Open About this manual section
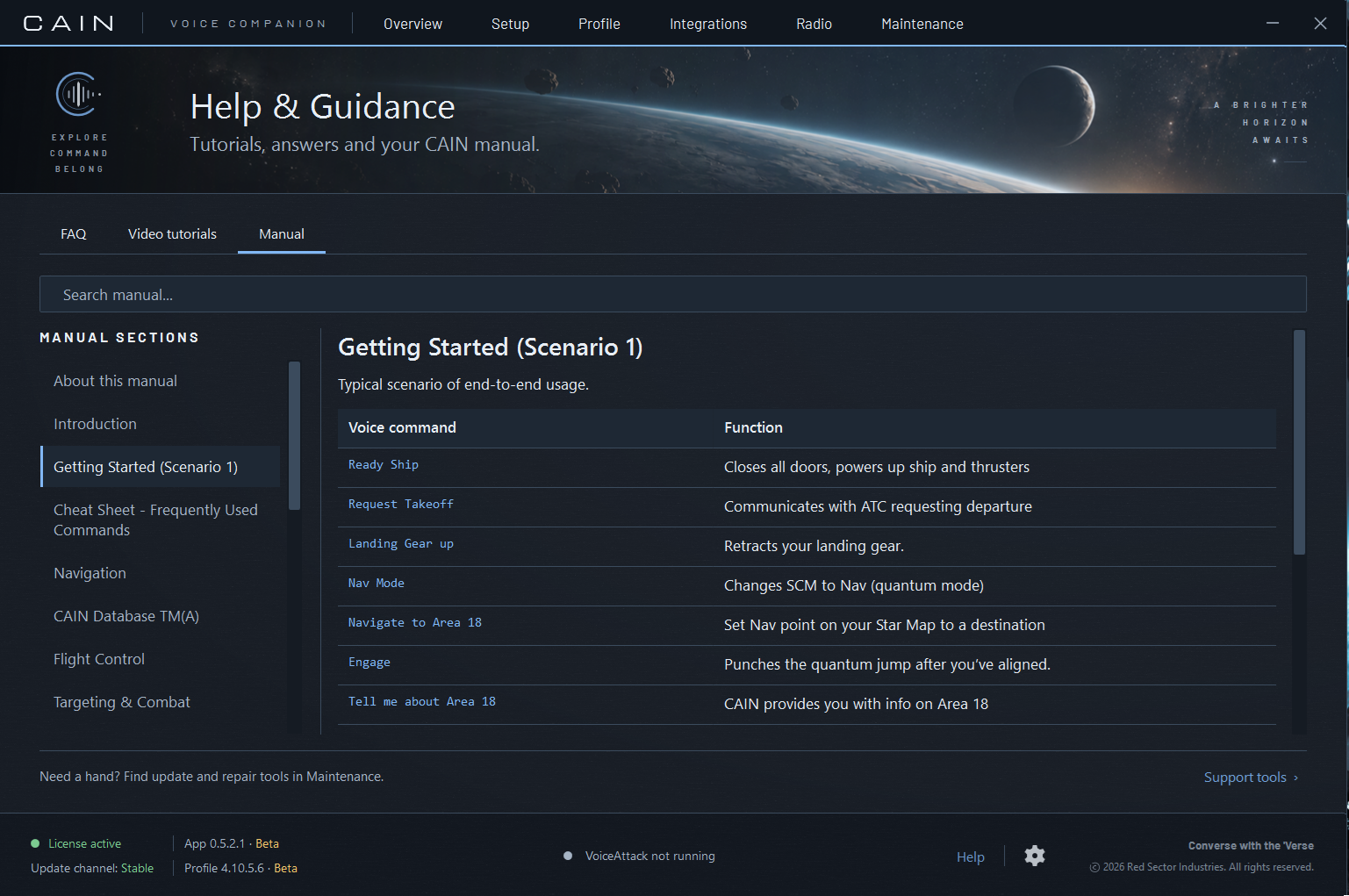The width and height of the screenshot is (1349, 896). point(161,381)
